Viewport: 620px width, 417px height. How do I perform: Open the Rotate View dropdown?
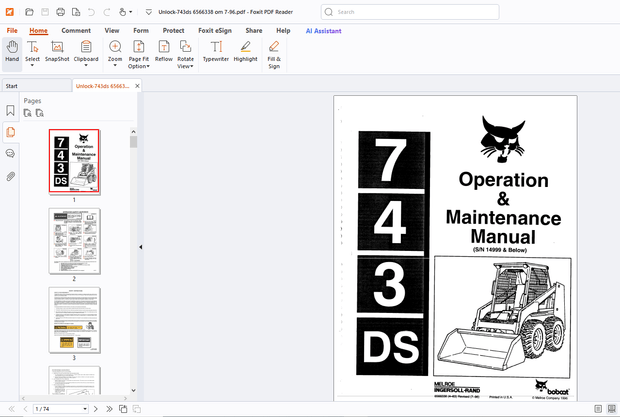pos(185,55)
